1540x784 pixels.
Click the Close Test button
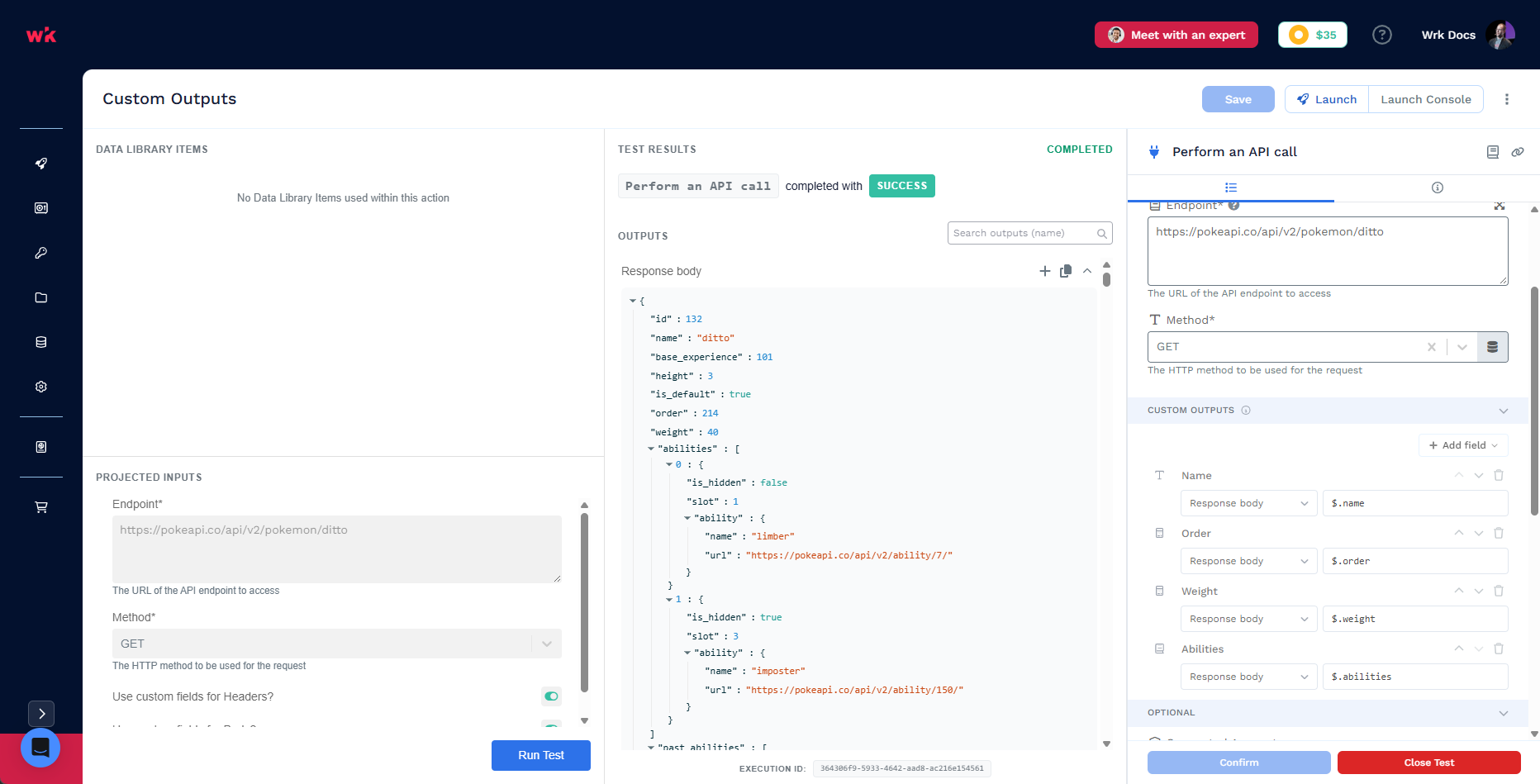1428,763
